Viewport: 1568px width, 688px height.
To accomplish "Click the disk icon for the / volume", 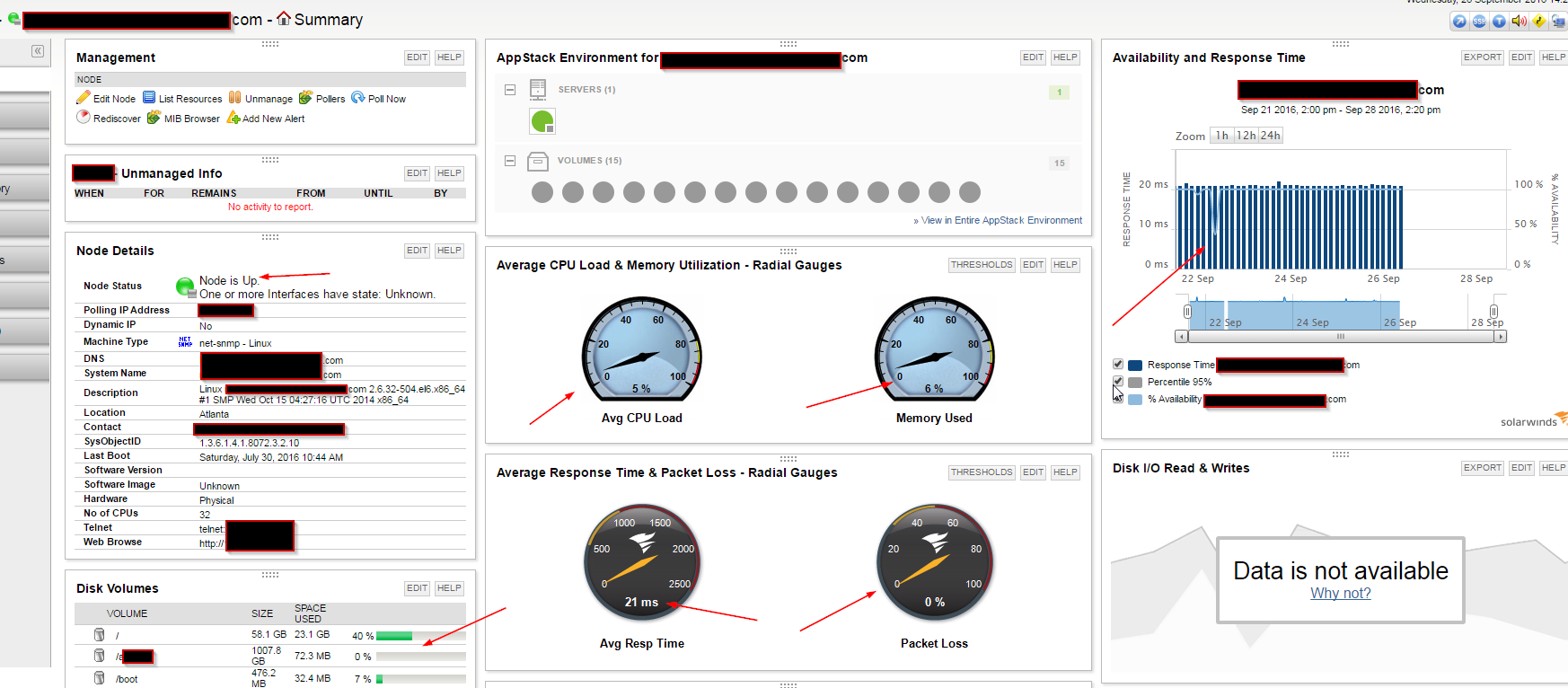I will (99, 634).
